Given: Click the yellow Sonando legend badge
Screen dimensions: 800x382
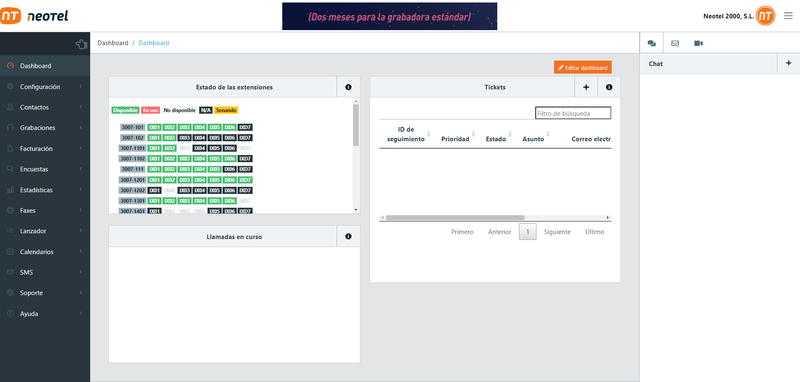Looking at the screenshot, I should click(226, 110).
